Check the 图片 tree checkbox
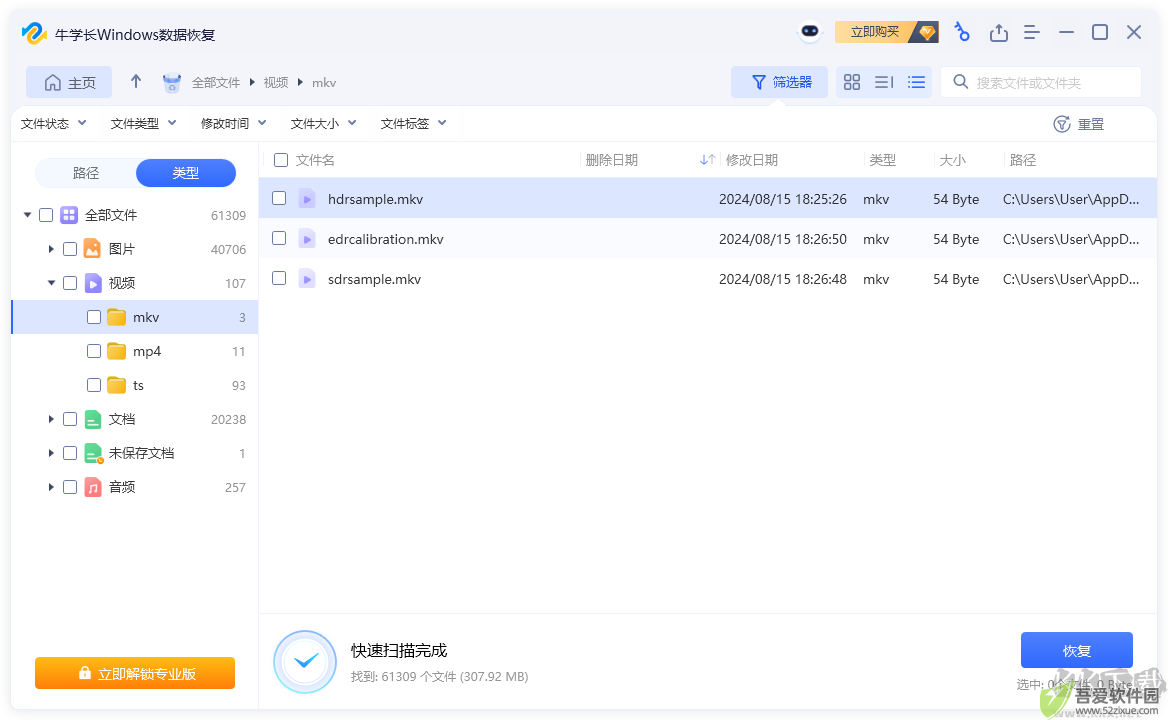This screenshot has width=1168, height=720. 70,249
